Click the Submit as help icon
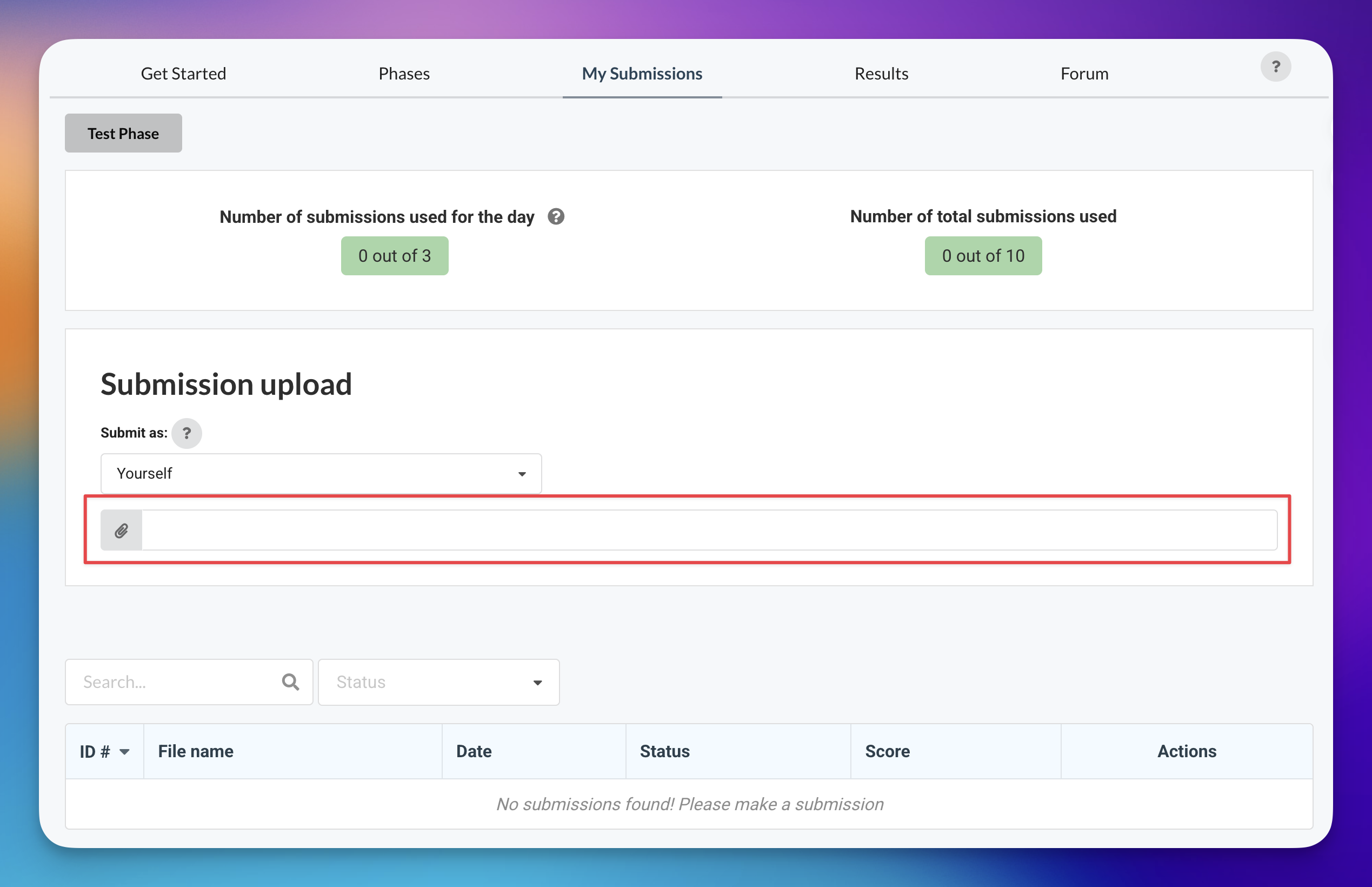This screenshot has width=1372, height=887. click(x=187, y=433)
